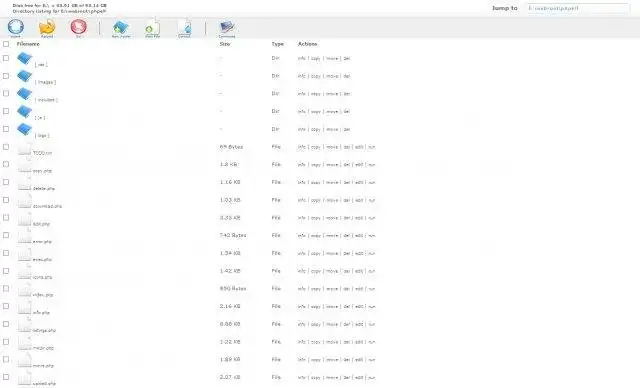Check the box for info.php
640x388 pixels.
tap(6, 306)
